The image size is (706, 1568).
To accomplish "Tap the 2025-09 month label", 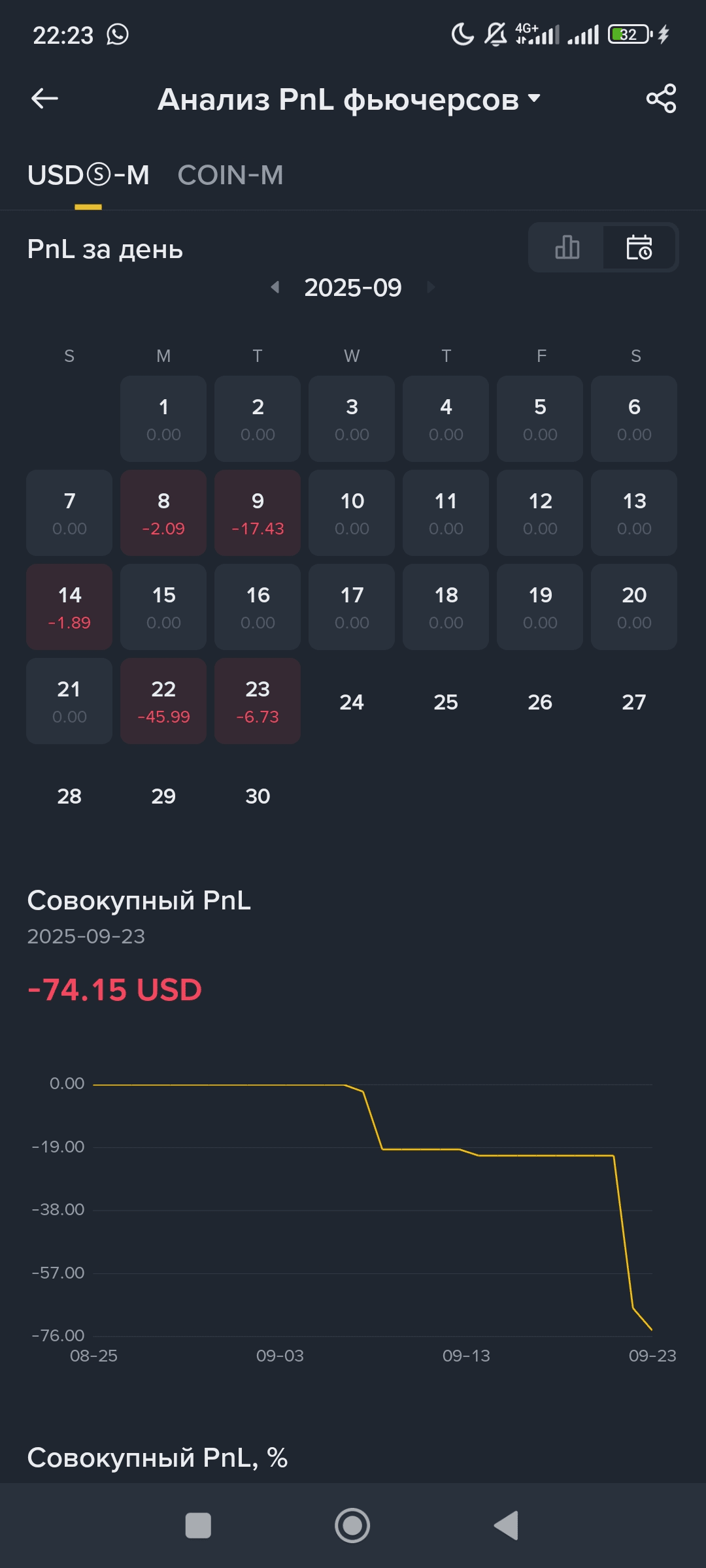I will pos(353,287).
